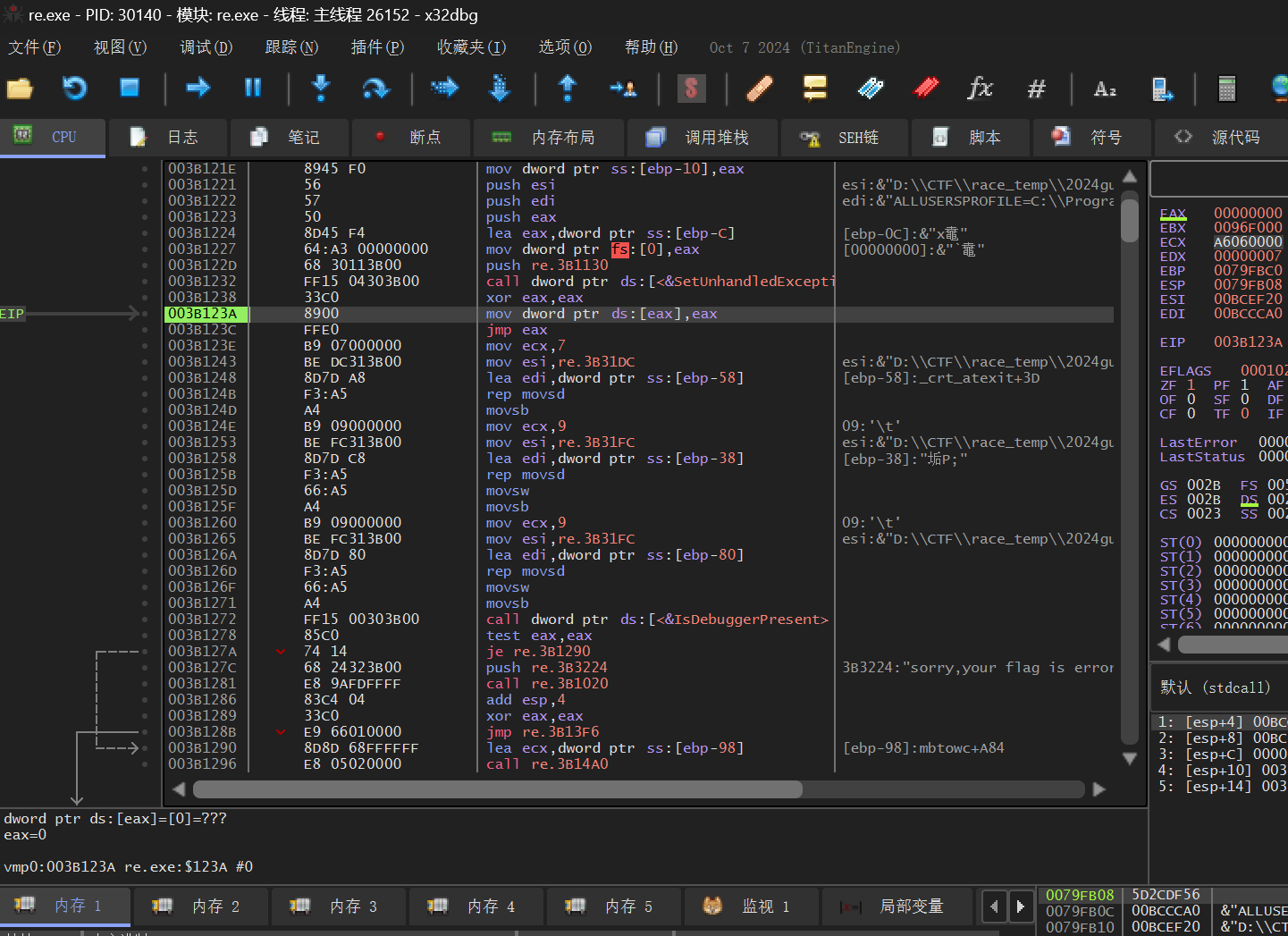Open variables with the # icon

(x=1036, y=88)
